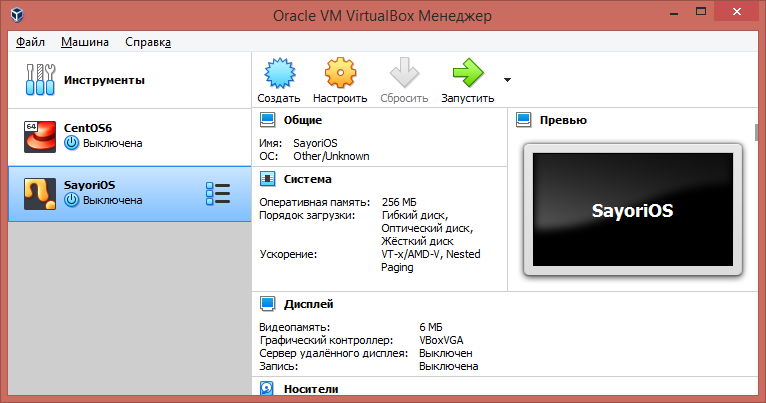Click the Сервер удалённого дисплея label
The image size is (766, 403).
coord(334,353)
